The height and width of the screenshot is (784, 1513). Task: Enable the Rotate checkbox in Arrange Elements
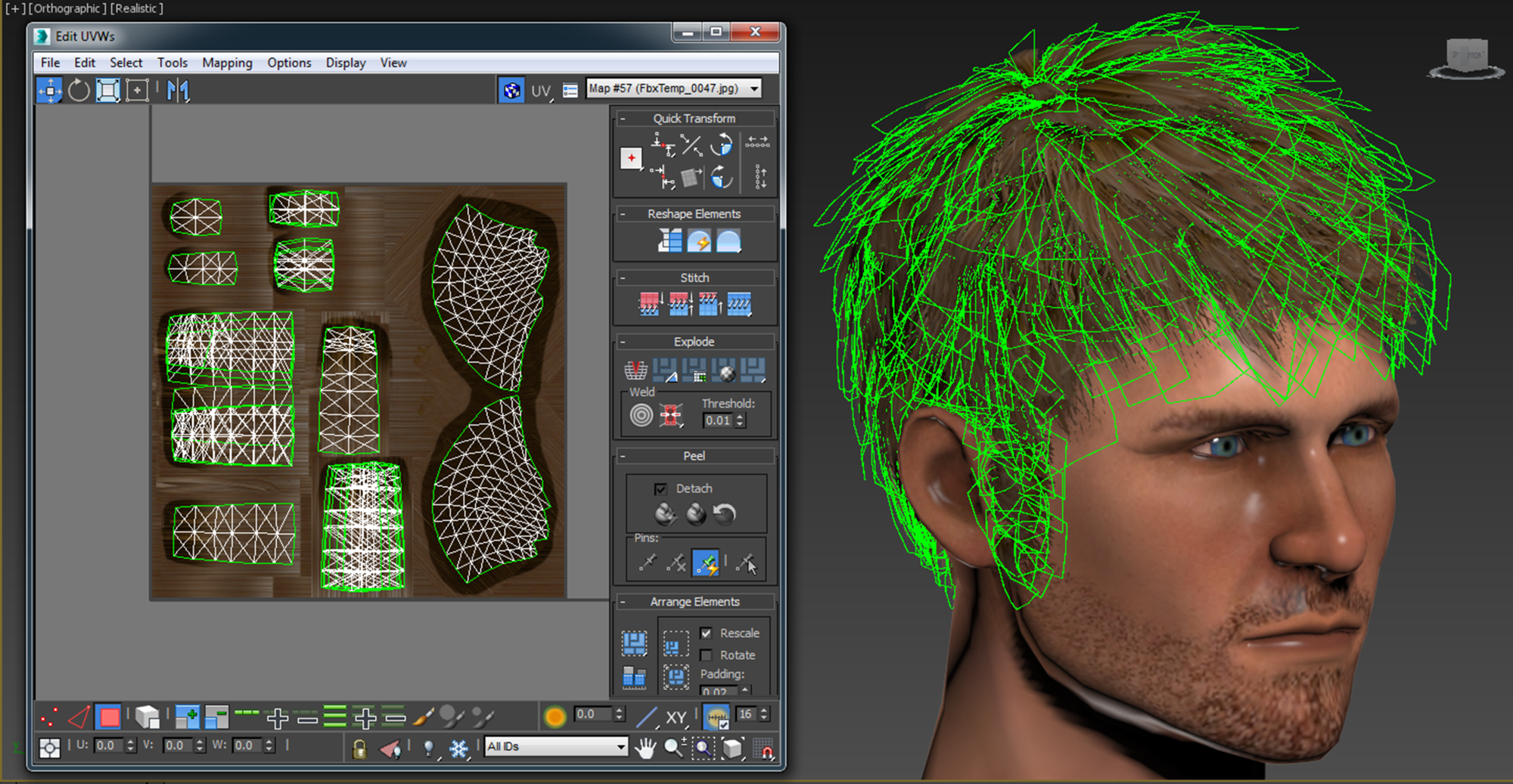(x=706, y=655)
